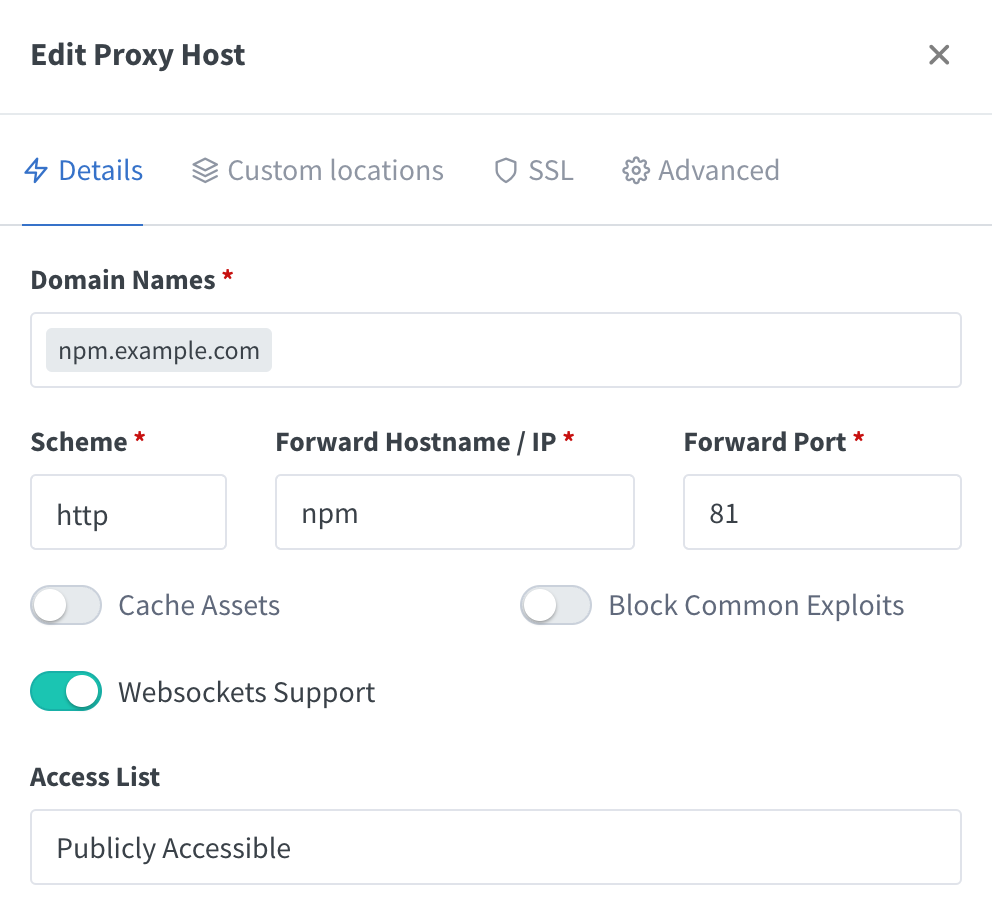Click the Block Common Exploits label text
The image size is (992, 910).
pyautogui.click(x=756, y=606)
